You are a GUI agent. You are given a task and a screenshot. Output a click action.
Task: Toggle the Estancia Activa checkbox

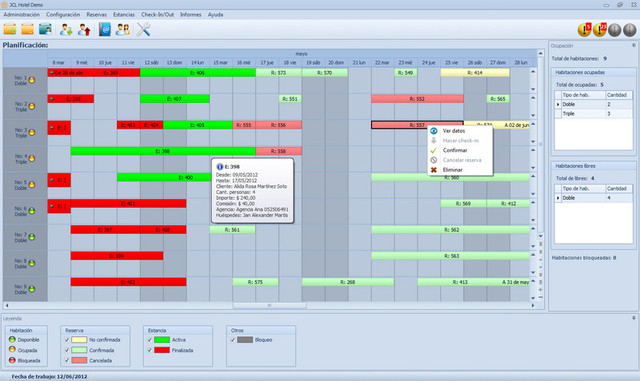150,340
